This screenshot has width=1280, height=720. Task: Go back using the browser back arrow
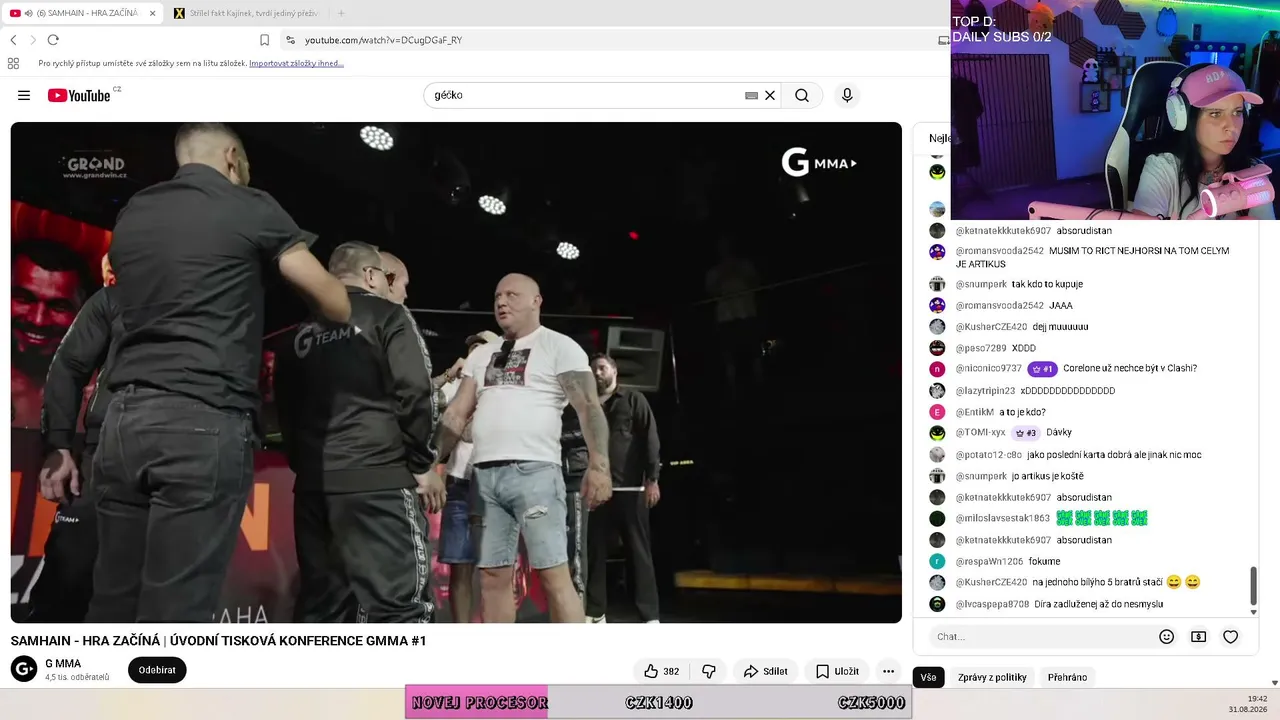[x=13, y=40]
